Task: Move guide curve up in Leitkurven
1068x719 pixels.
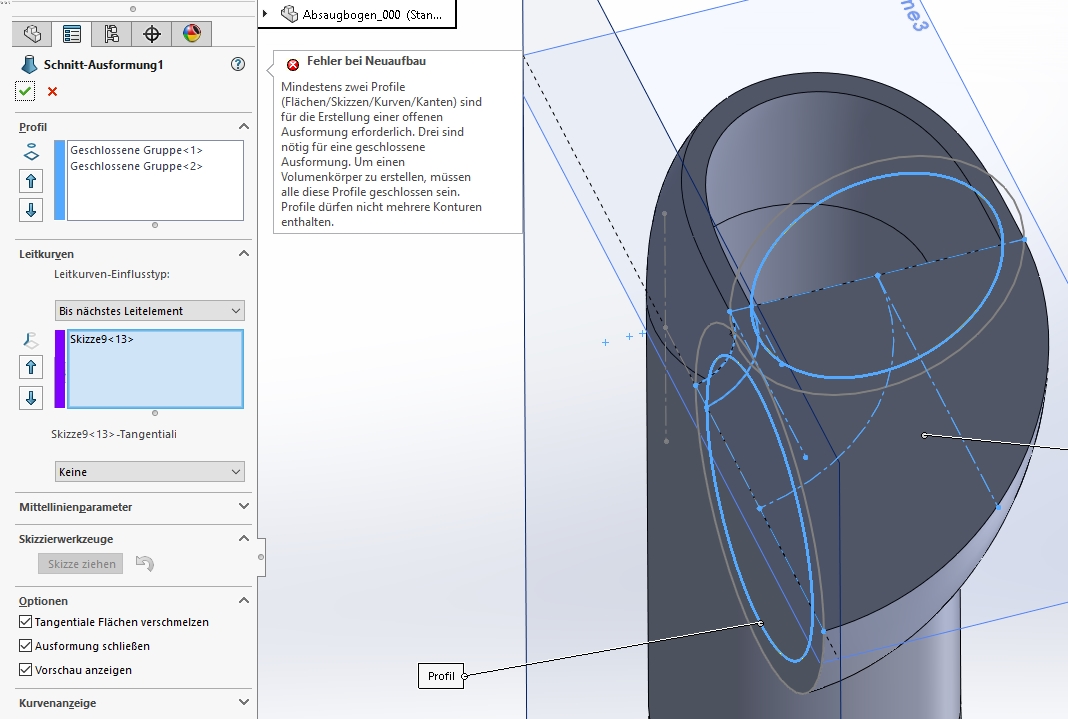Action: click(31, 367)
